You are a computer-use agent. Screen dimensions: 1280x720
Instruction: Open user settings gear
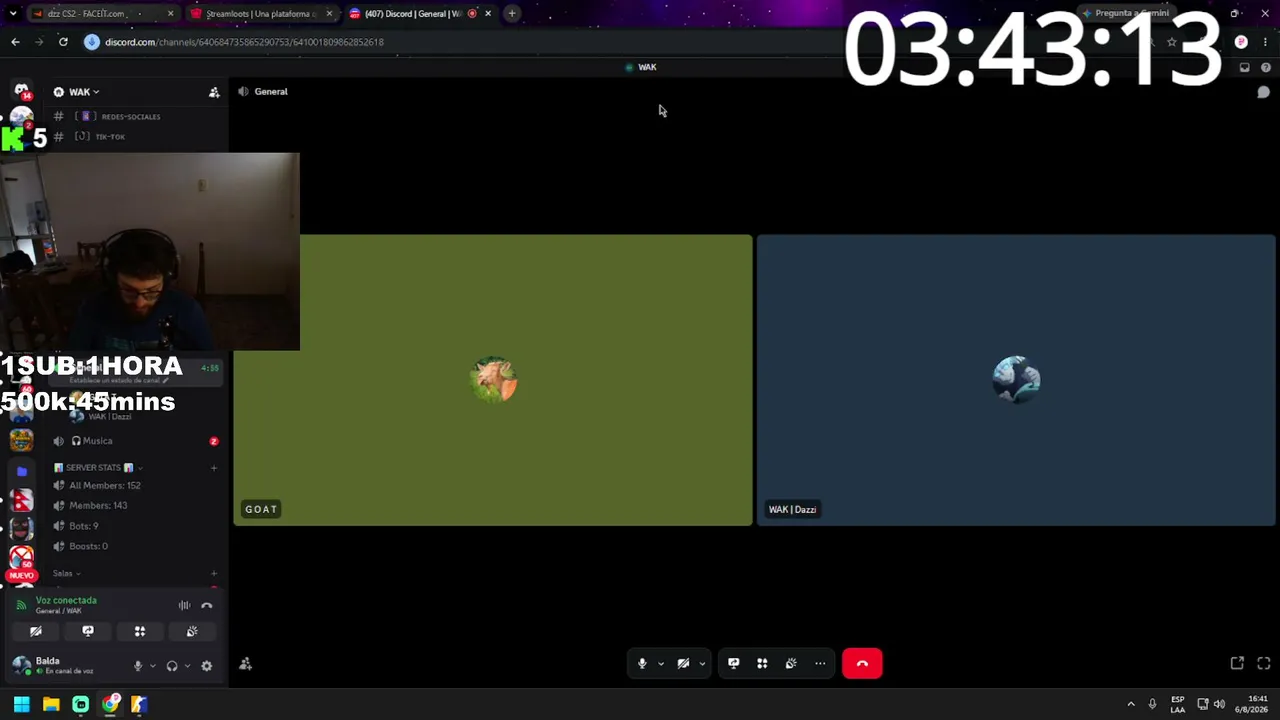(x=207, y=666)
